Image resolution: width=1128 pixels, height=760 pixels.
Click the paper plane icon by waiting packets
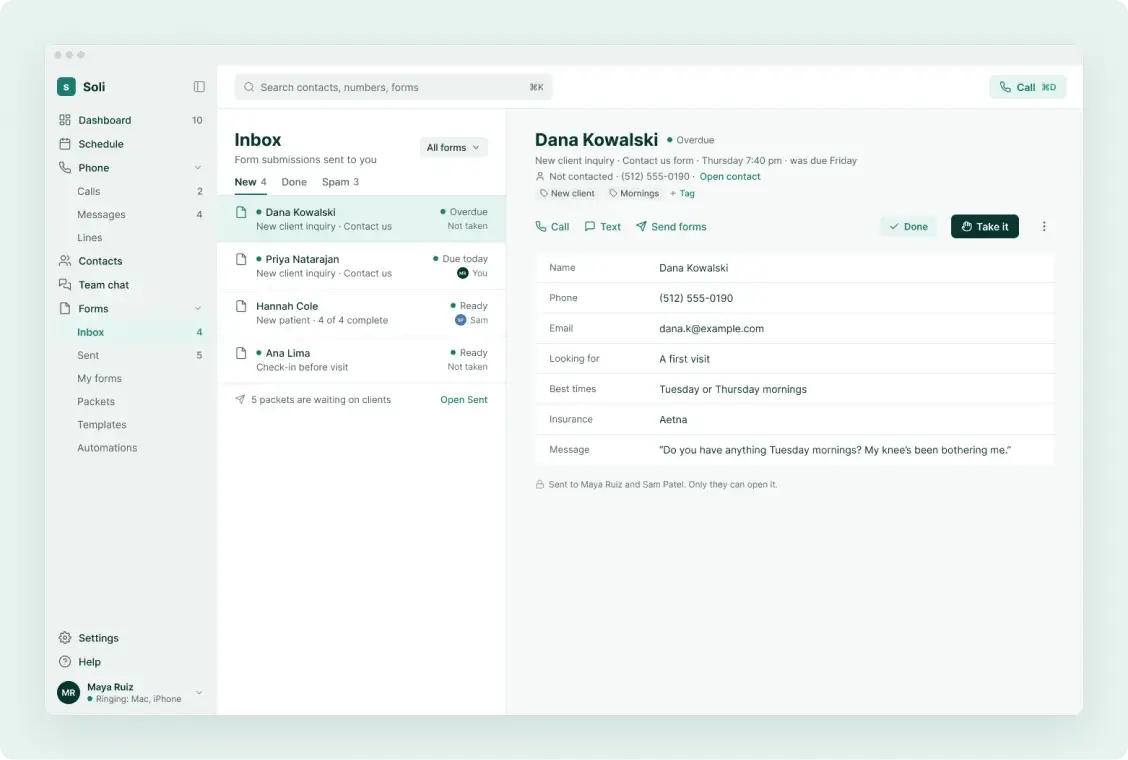pyautogui.click(x=240, y=399)
